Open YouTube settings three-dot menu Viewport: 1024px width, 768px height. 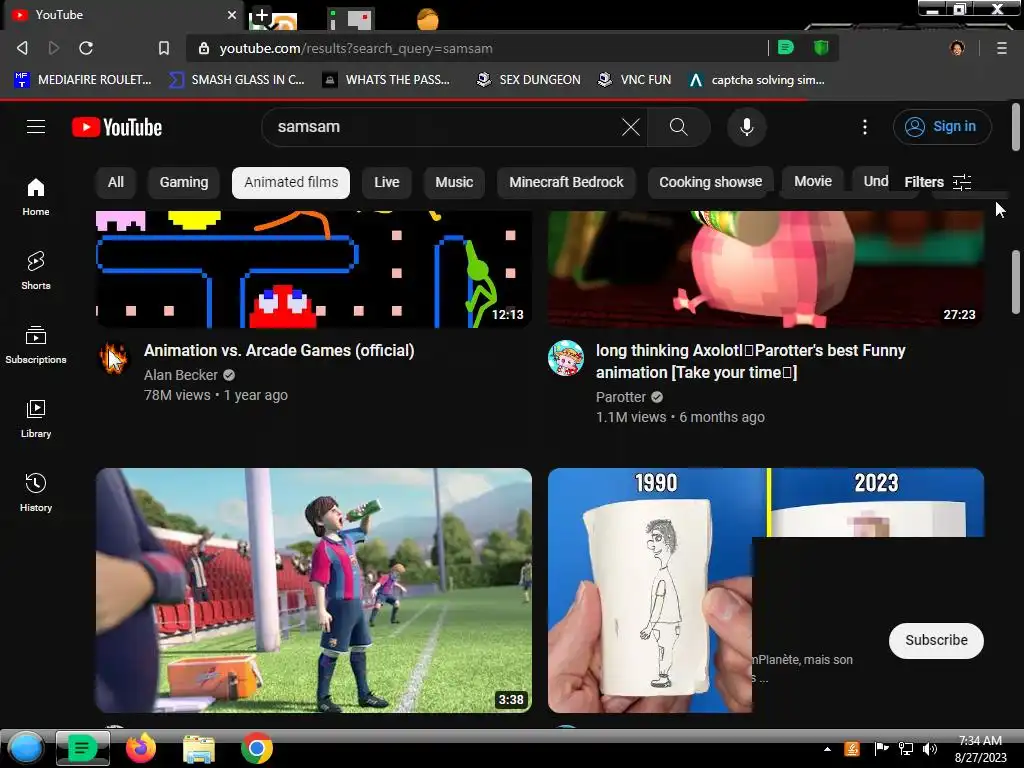[x=865, y=127]
